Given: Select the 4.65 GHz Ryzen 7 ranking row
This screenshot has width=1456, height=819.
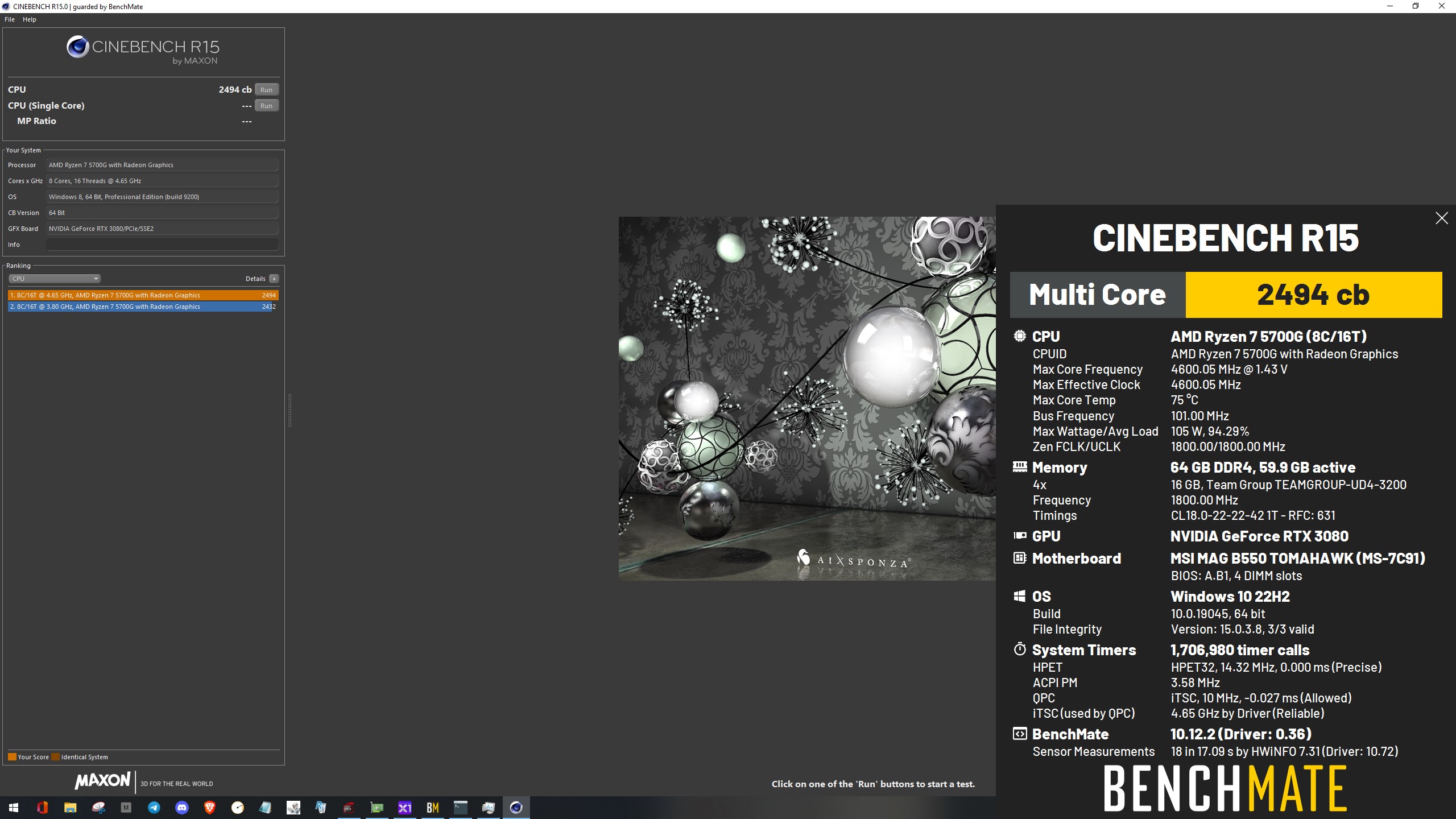Looking at the screenshot, I should click(x=143, y=295).
